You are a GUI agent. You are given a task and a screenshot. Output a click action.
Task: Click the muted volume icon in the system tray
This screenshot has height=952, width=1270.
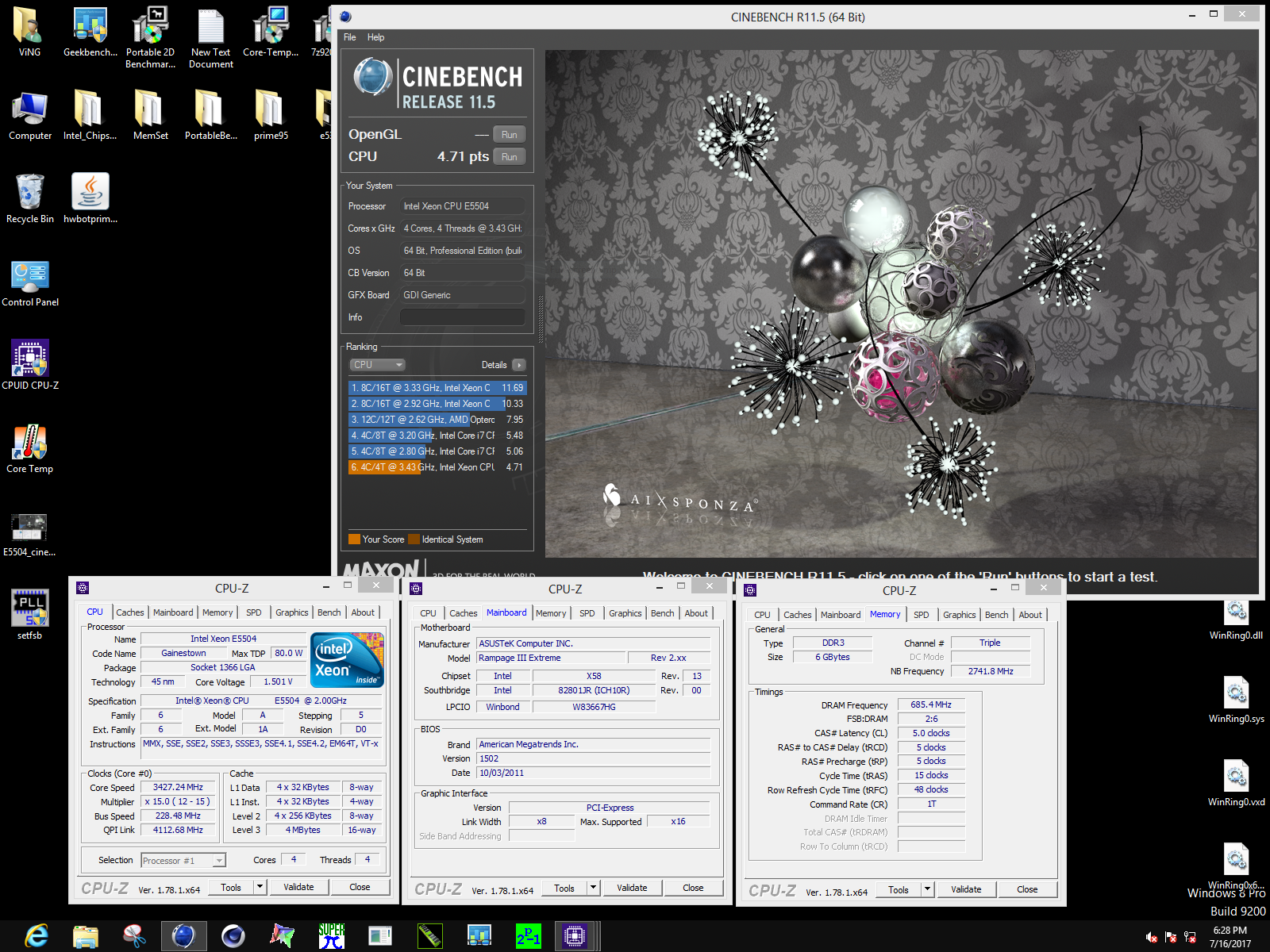[x=1152, y=937]
